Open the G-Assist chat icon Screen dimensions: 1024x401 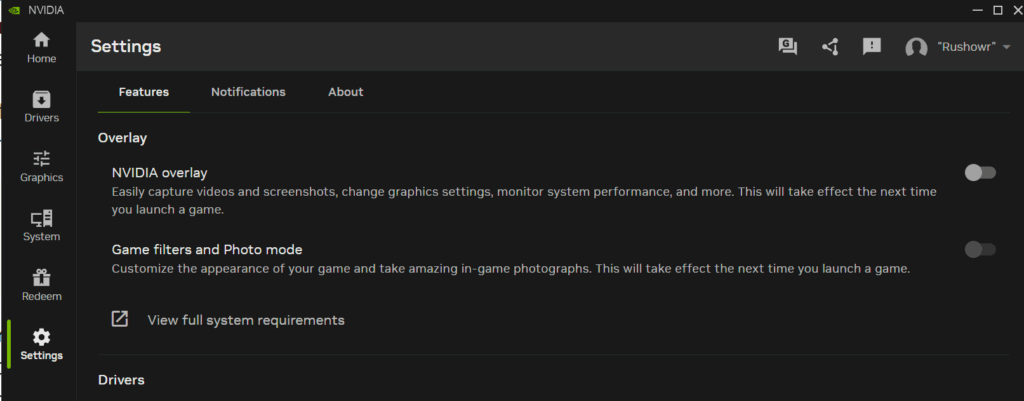click(788, 46)
